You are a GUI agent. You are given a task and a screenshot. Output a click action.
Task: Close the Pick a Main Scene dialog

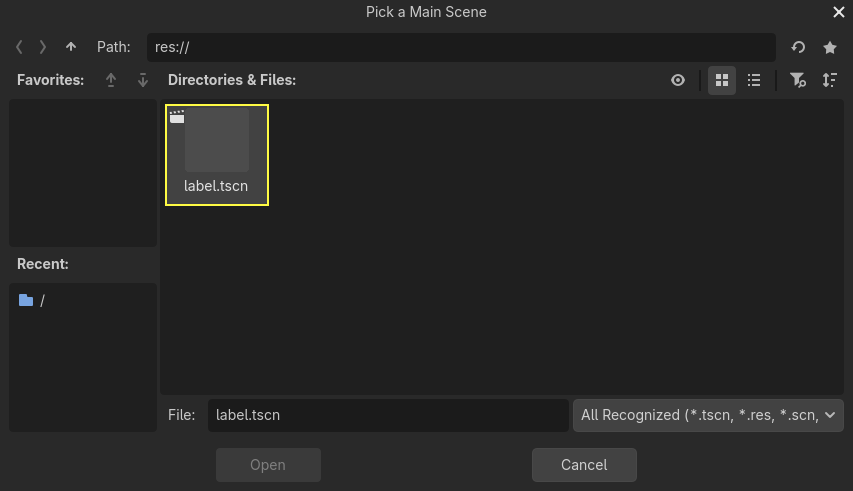(839, 12)
